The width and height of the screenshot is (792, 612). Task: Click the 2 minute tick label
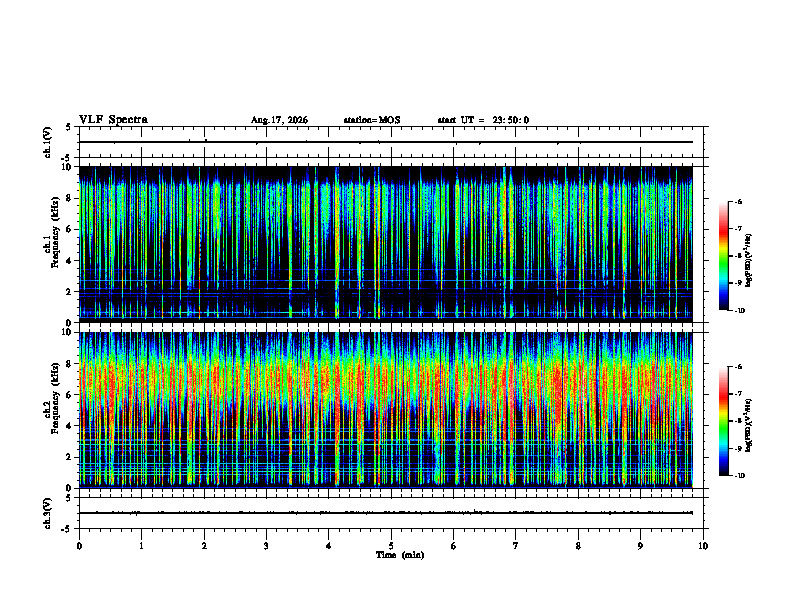tap(204, 546)
